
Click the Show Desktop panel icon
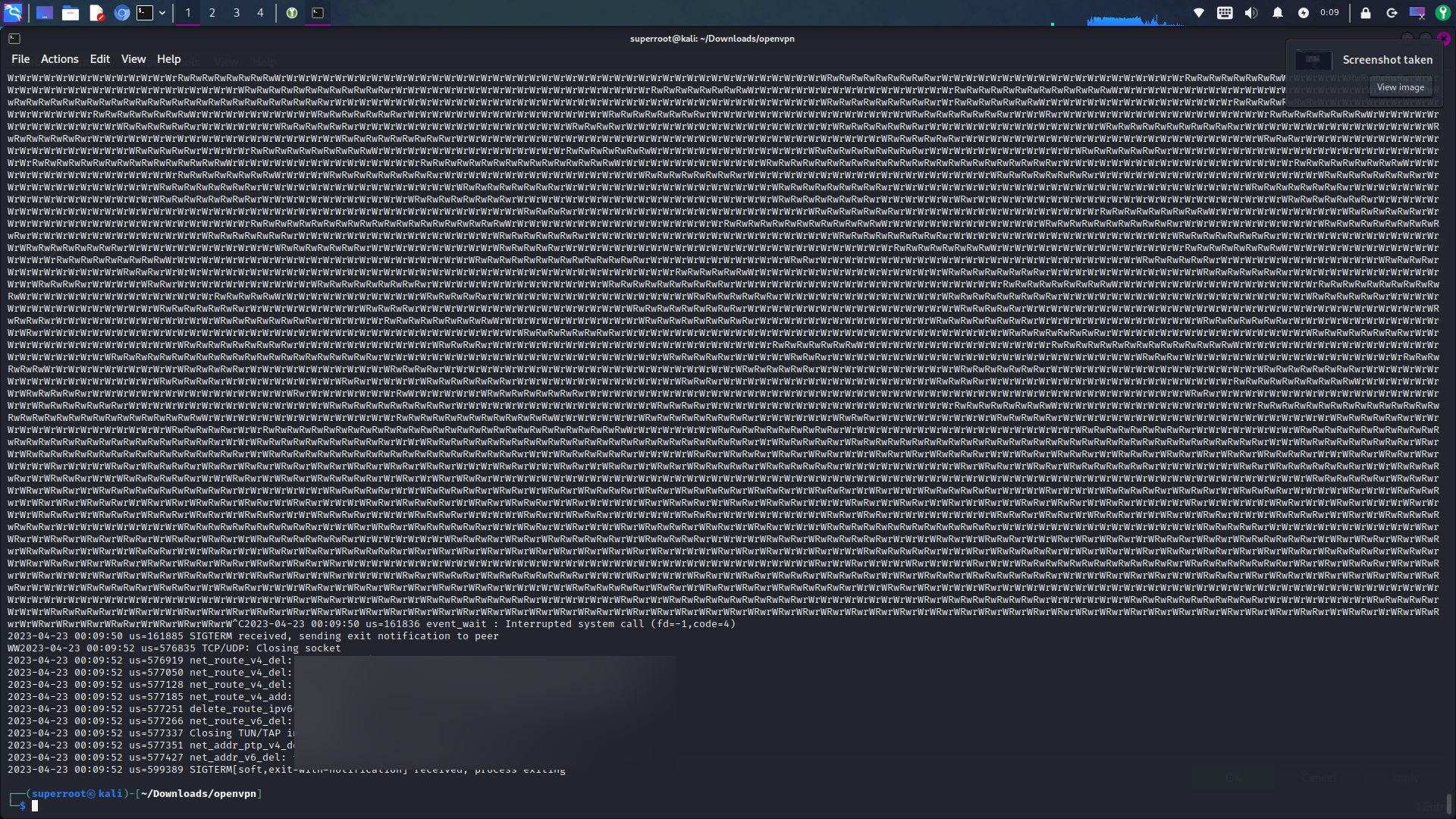tap(44, 13)
